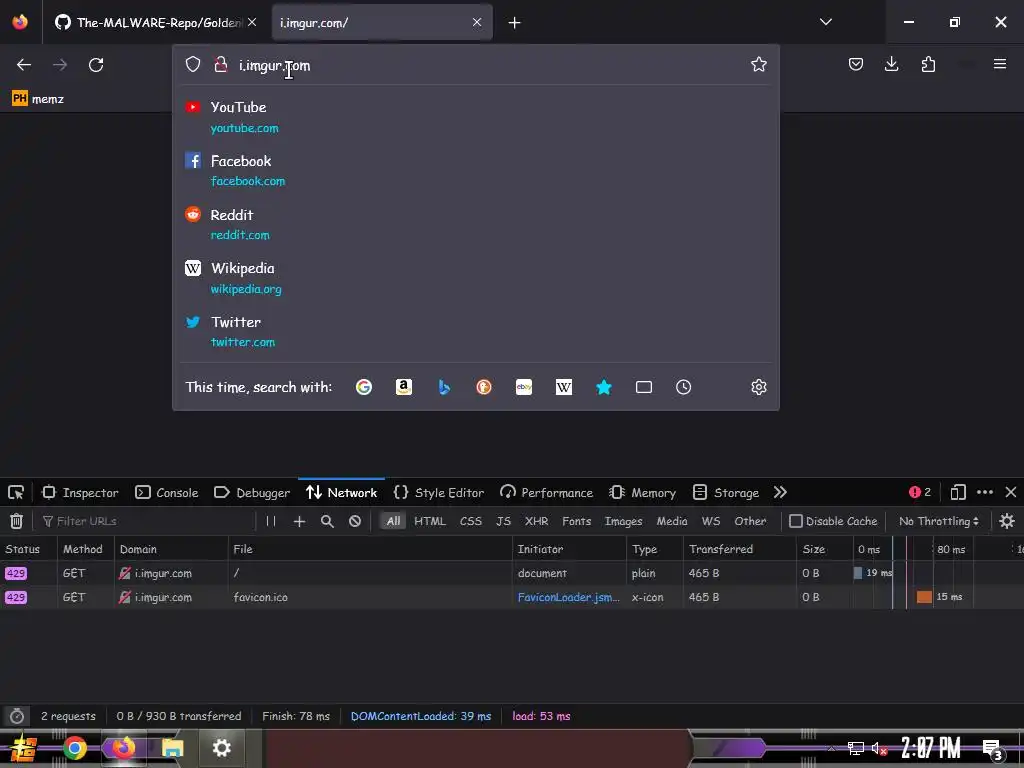Open the list all tabs chevron

(x=825, y=22)
